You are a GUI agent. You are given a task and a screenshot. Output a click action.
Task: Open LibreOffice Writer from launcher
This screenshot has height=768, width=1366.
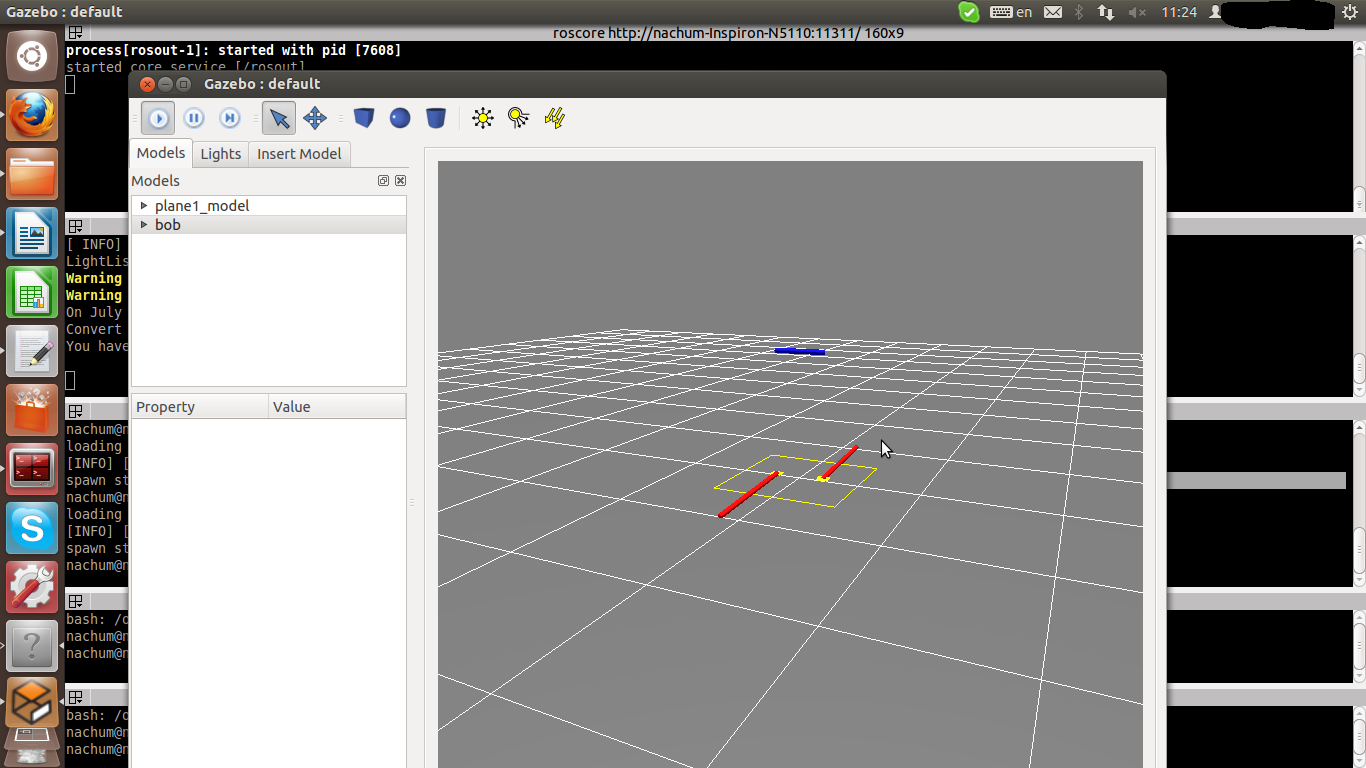coord(32,233)
